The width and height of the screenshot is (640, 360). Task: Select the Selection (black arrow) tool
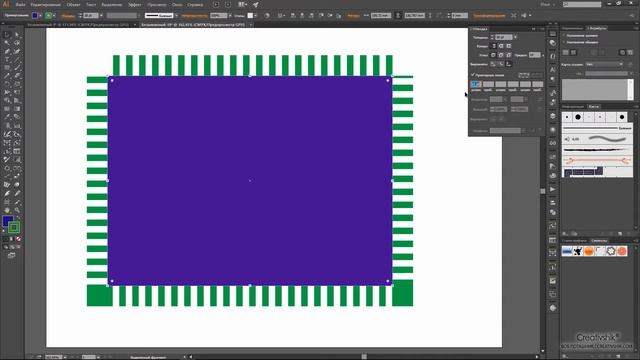[x=7, y=35]
